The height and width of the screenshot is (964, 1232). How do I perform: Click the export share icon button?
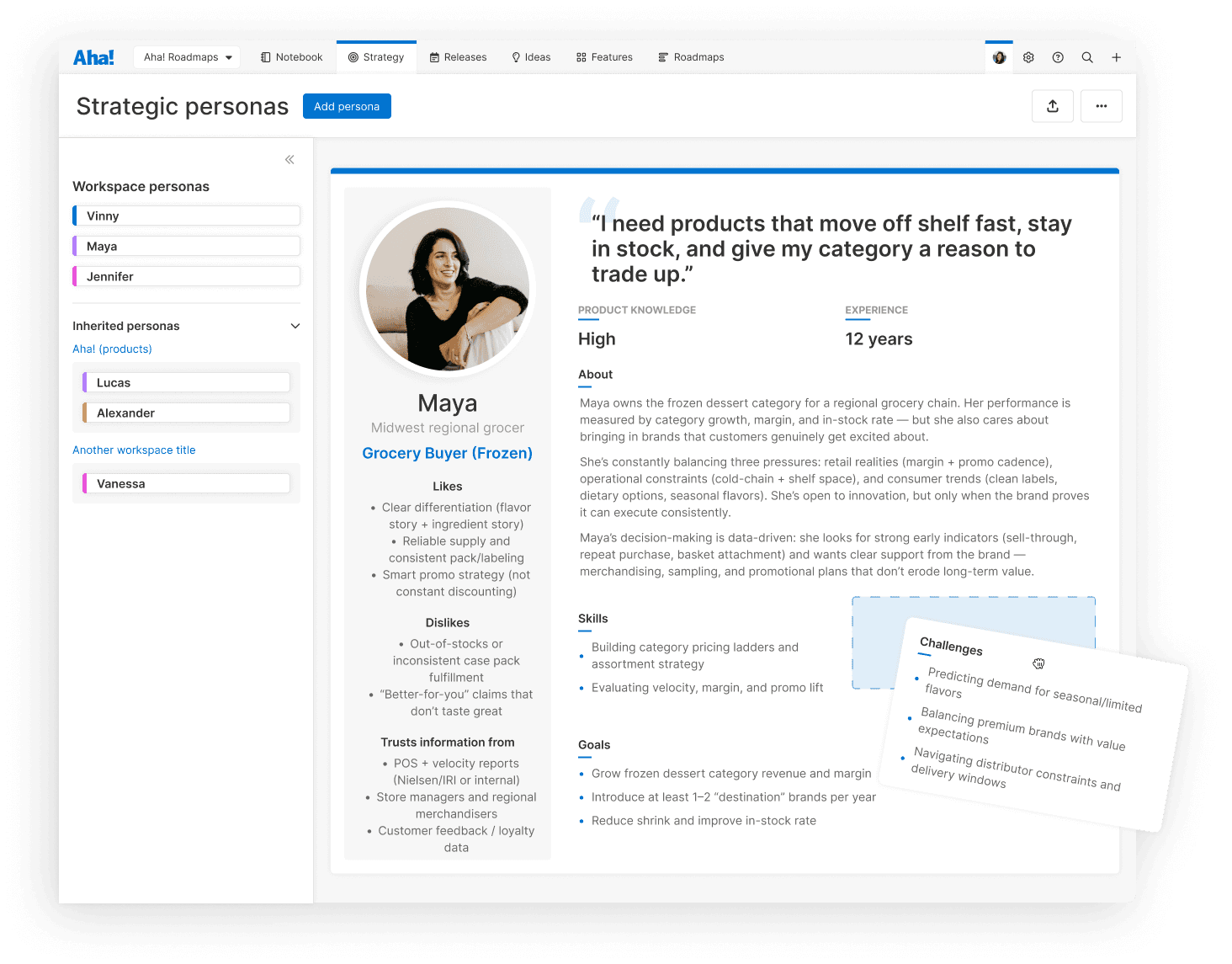[x=1053, y=106]
